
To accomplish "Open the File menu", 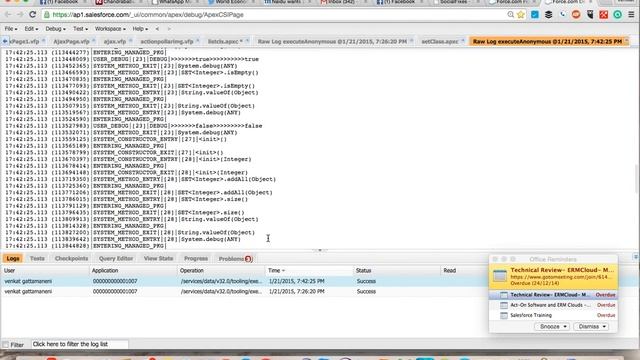I will 11,29.
